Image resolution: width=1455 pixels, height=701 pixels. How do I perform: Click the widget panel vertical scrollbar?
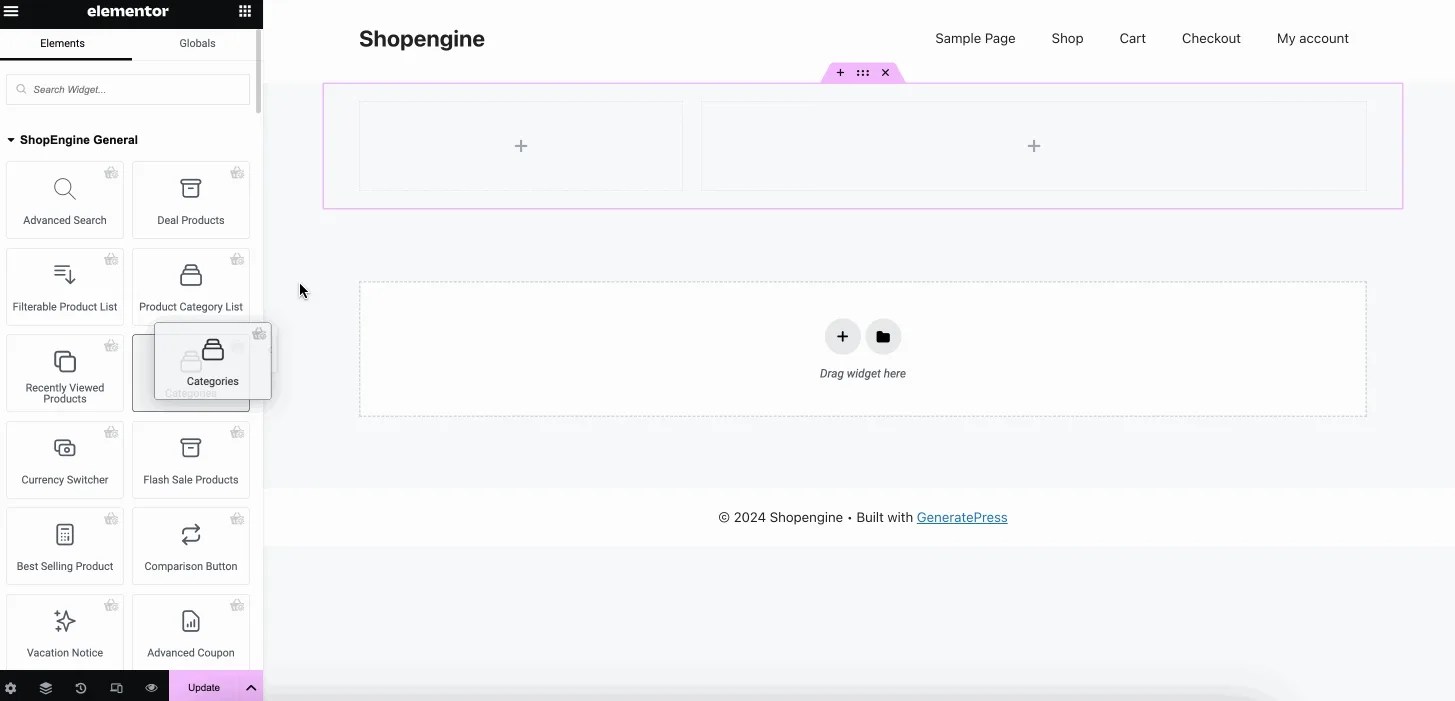pyautogui.click(x=259, y=70)
